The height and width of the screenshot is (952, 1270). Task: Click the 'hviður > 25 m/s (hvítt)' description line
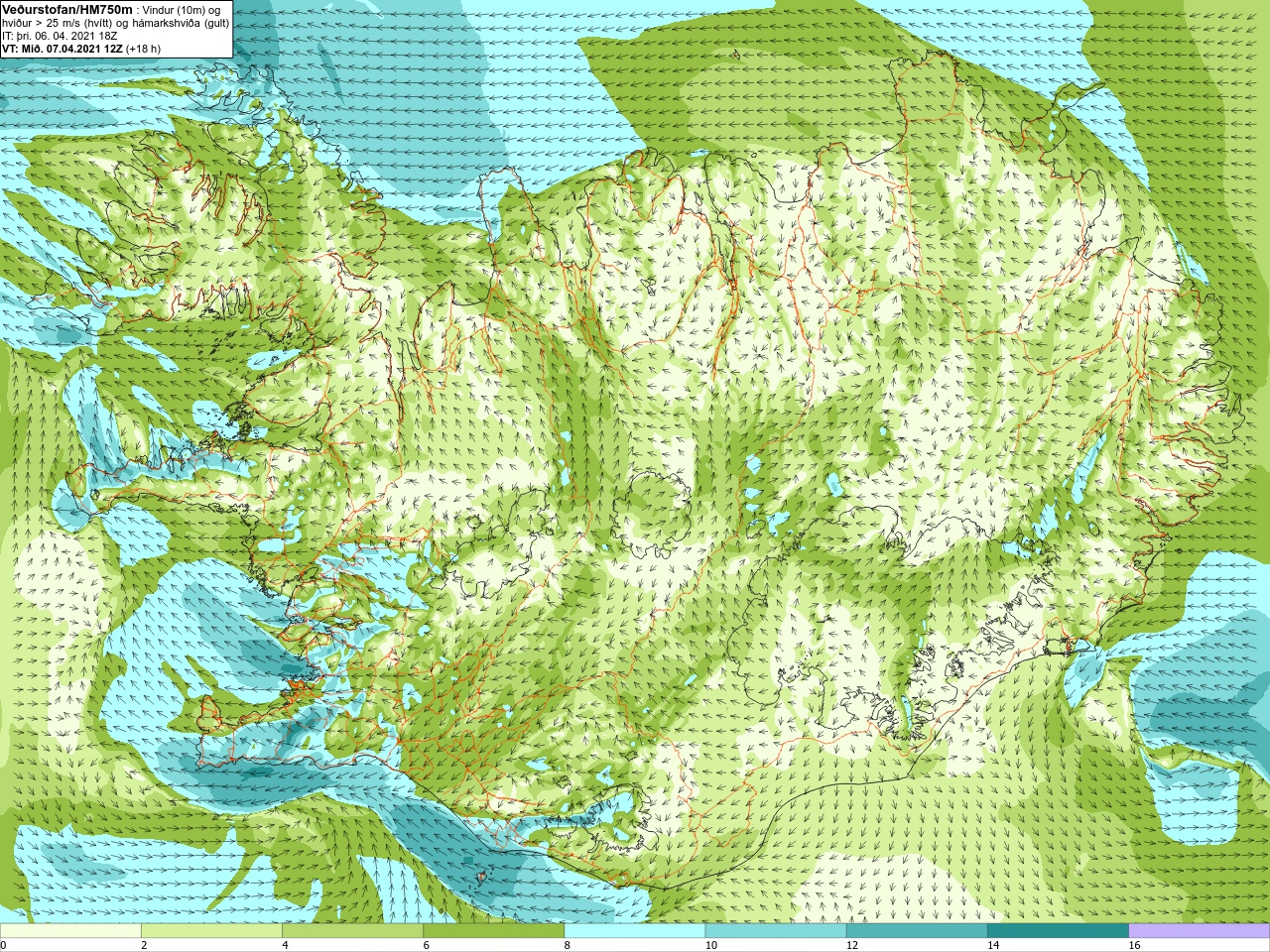(x=117, y=22)
